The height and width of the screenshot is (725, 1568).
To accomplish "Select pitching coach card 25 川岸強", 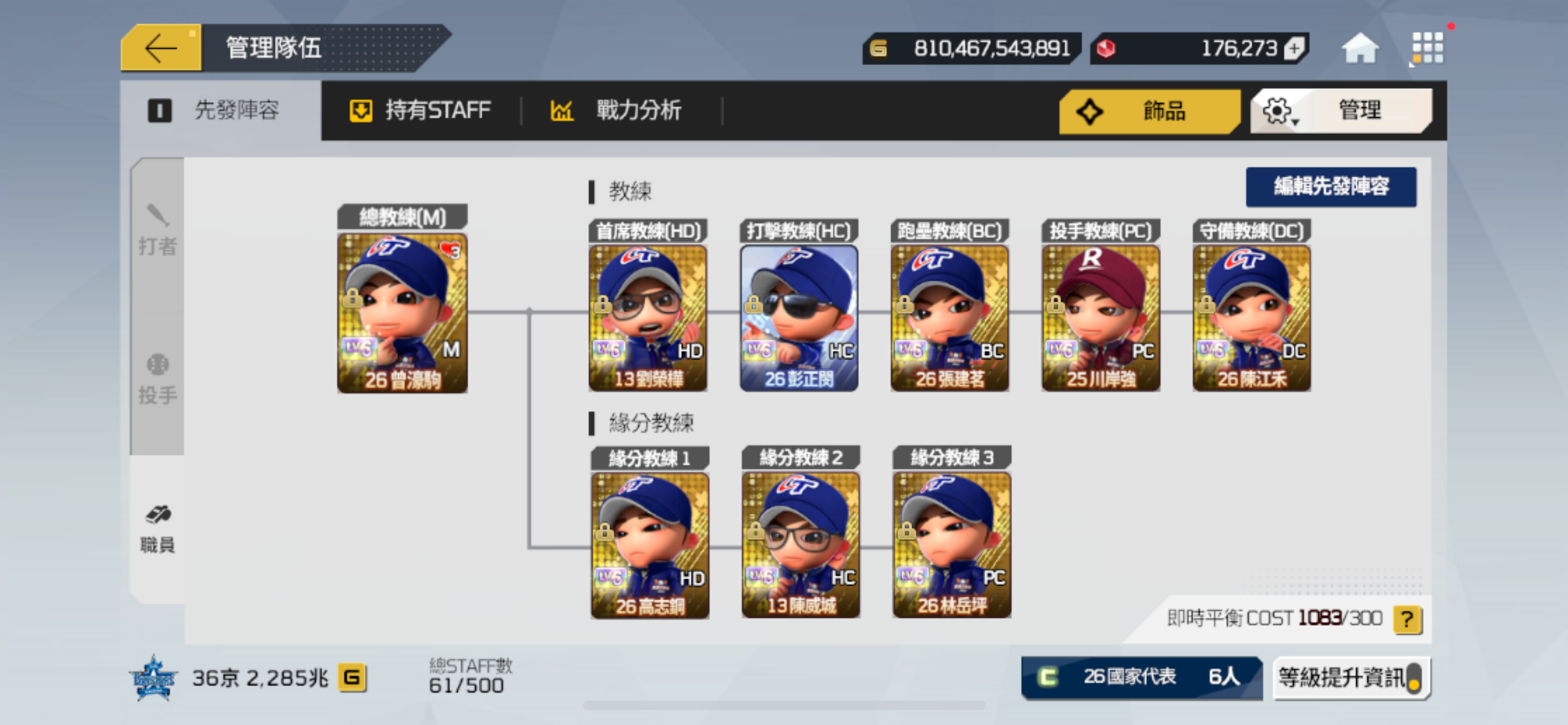I will click(1100, 319).
